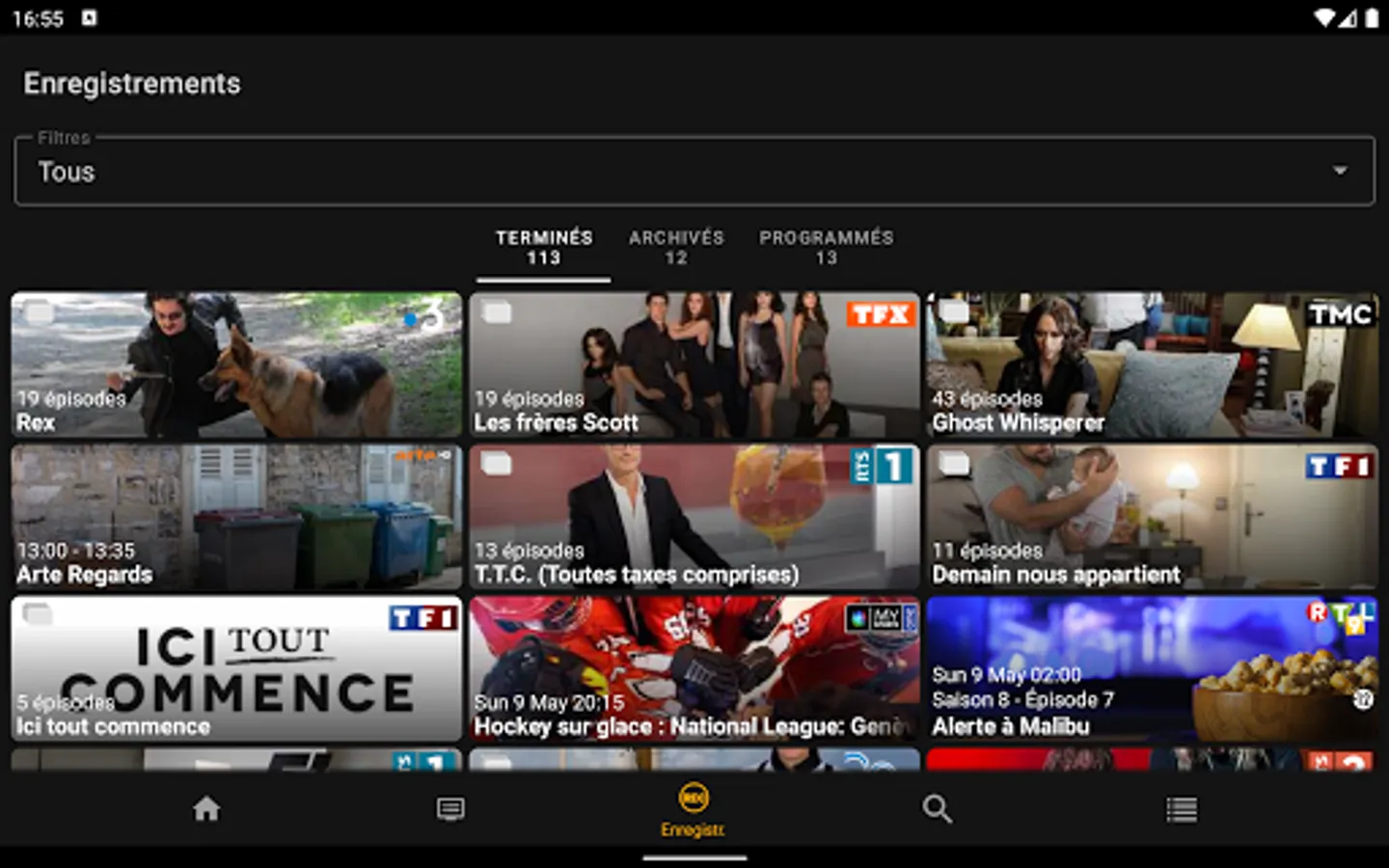
Task: Open the Alerte à Malibu recording
Action: pyautogui.click(x=1153, y=668)
